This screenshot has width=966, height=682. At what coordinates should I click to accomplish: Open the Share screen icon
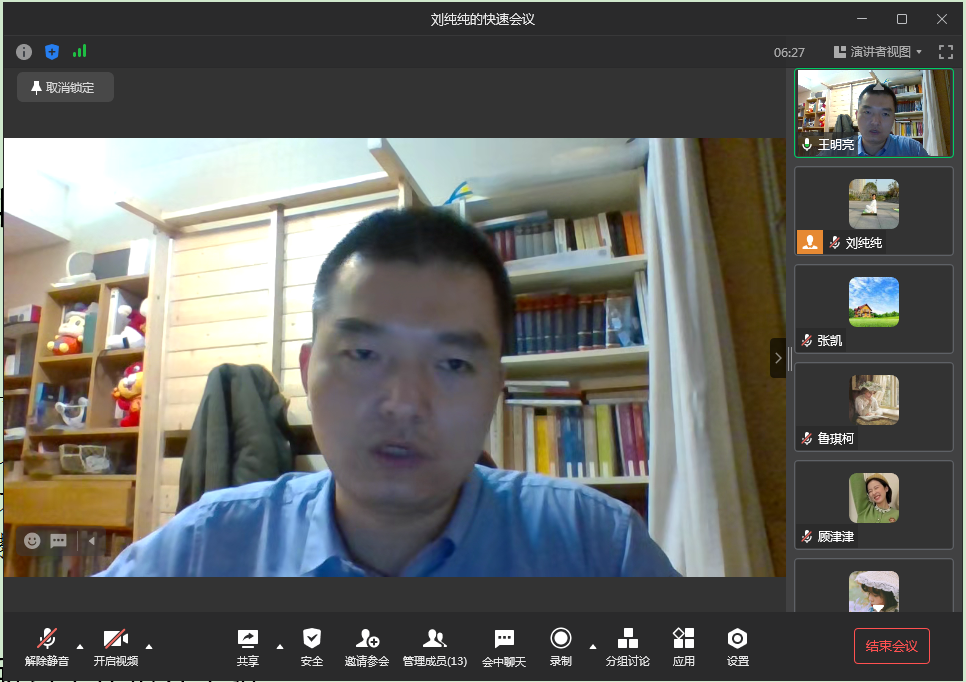tap(247, 639)
